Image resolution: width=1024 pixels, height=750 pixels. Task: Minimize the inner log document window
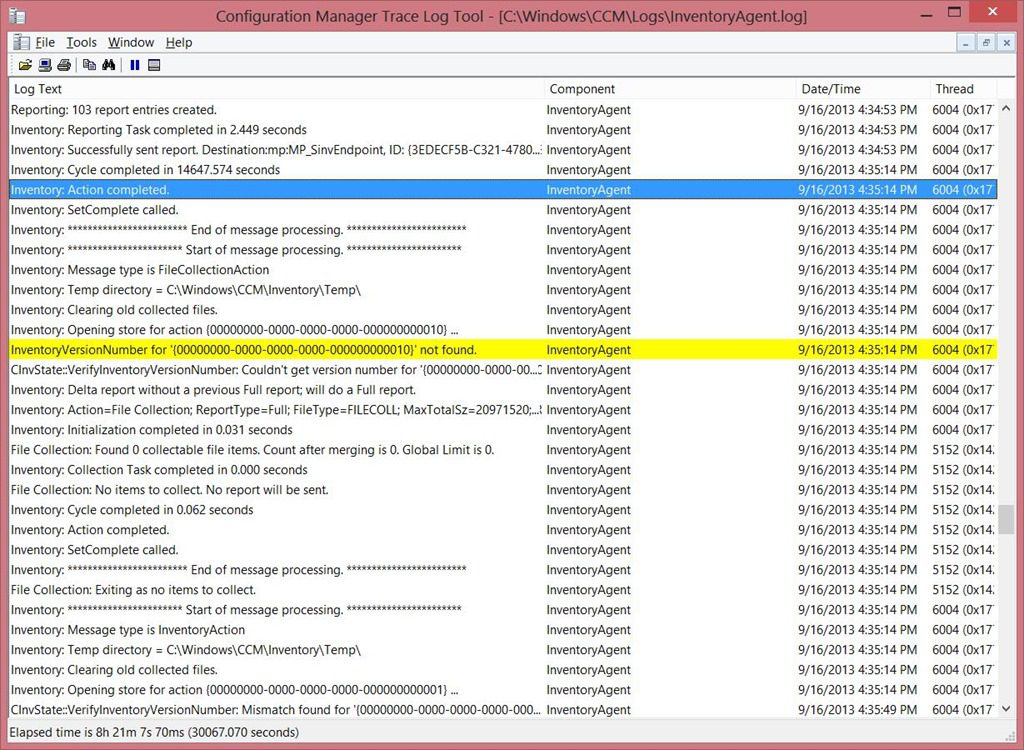click(966, 42)
